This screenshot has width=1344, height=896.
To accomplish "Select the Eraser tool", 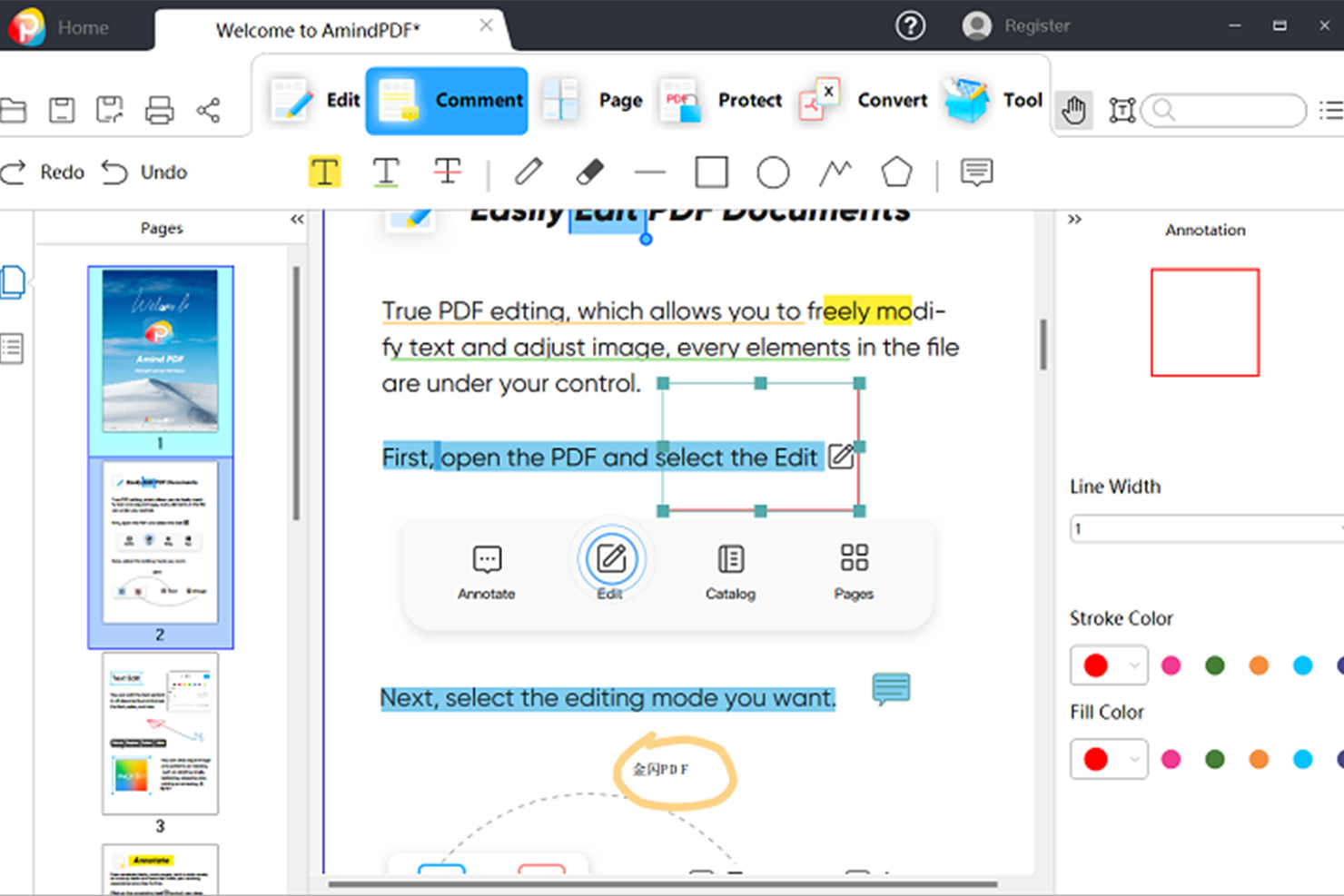I will click(x=590, y=172).
